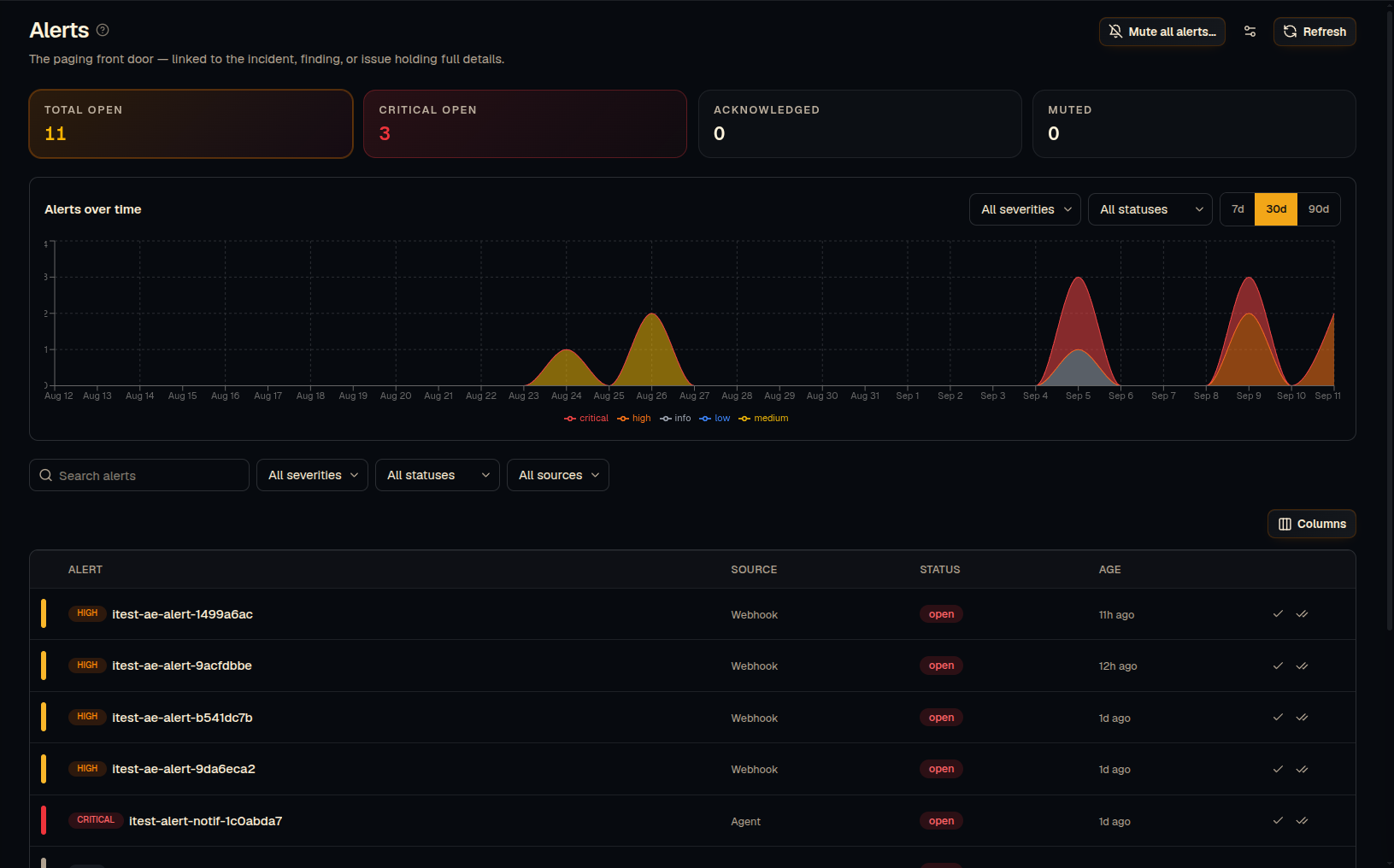Viewport: 1394px width, 868px height.
Task: Click the Critical Open stat card
Action: tap(525, 124)
